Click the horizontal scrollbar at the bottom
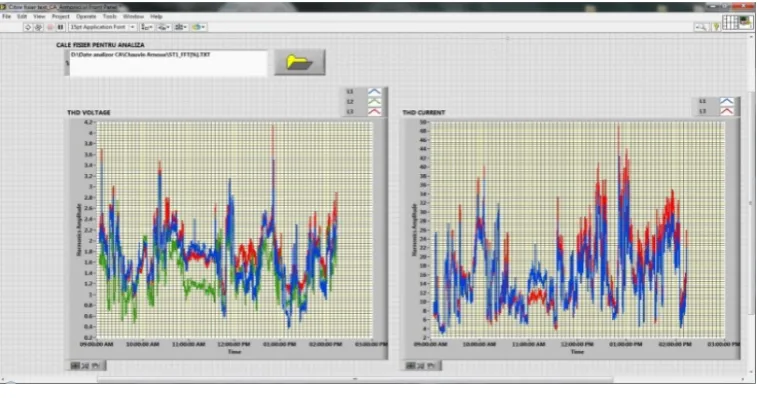757x398 pixels. tap(355, 380)
